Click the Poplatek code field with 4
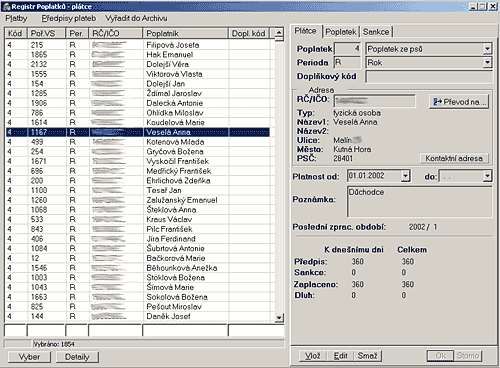Image resolution: width=500 pixels, height=368 pixels. click(347, 49)
